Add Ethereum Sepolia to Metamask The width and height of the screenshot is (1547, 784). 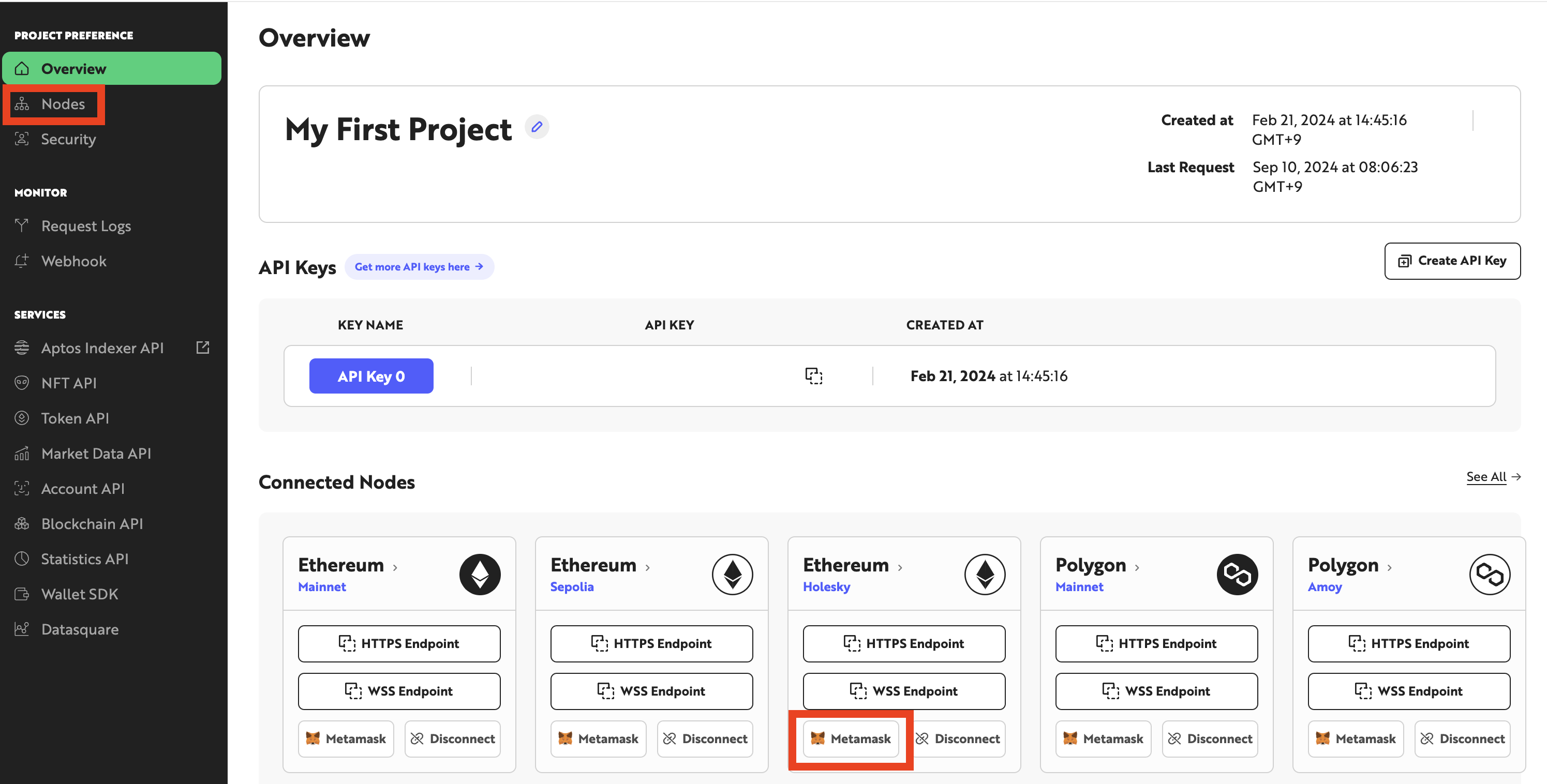[x=598, y=738]
